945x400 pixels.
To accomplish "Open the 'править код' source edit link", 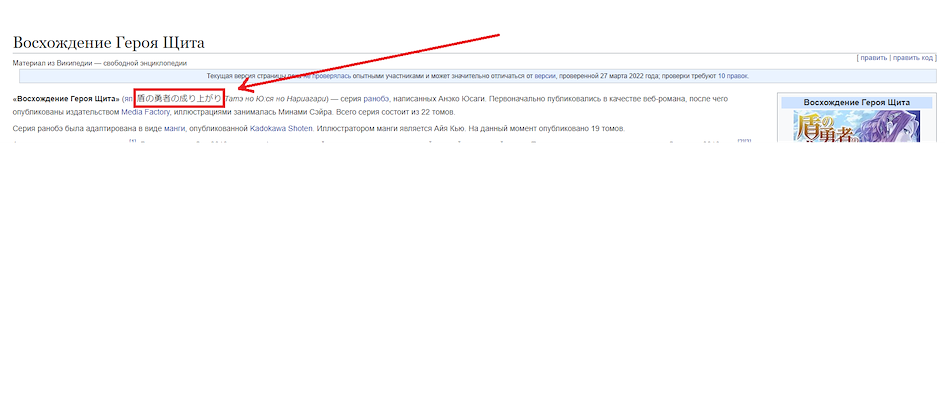I will tap(913, 58).
